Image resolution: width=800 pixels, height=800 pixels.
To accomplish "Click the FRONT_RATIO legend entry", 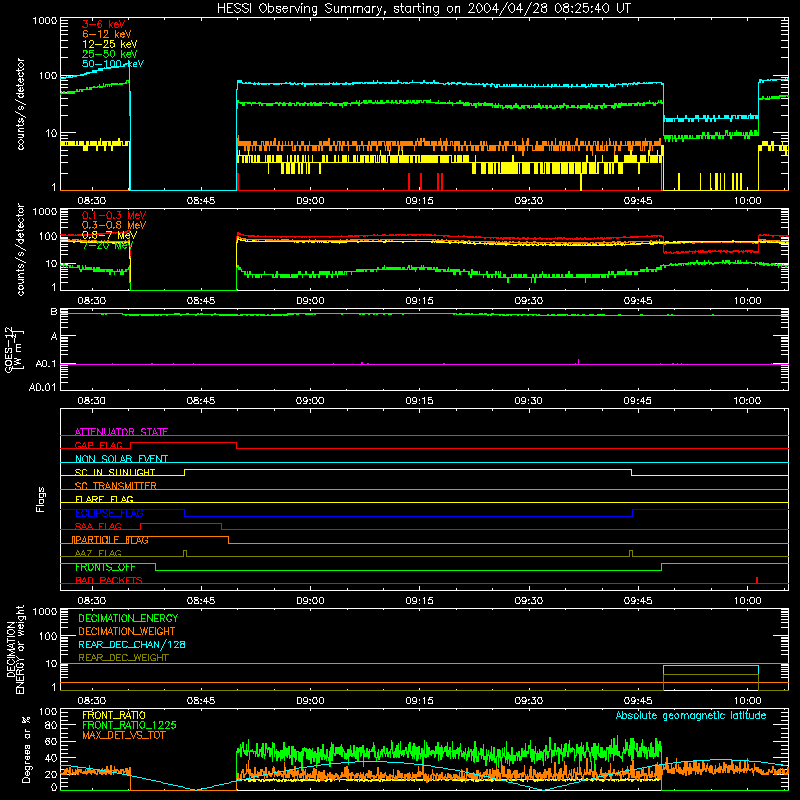I will click(x=114, y=715).
